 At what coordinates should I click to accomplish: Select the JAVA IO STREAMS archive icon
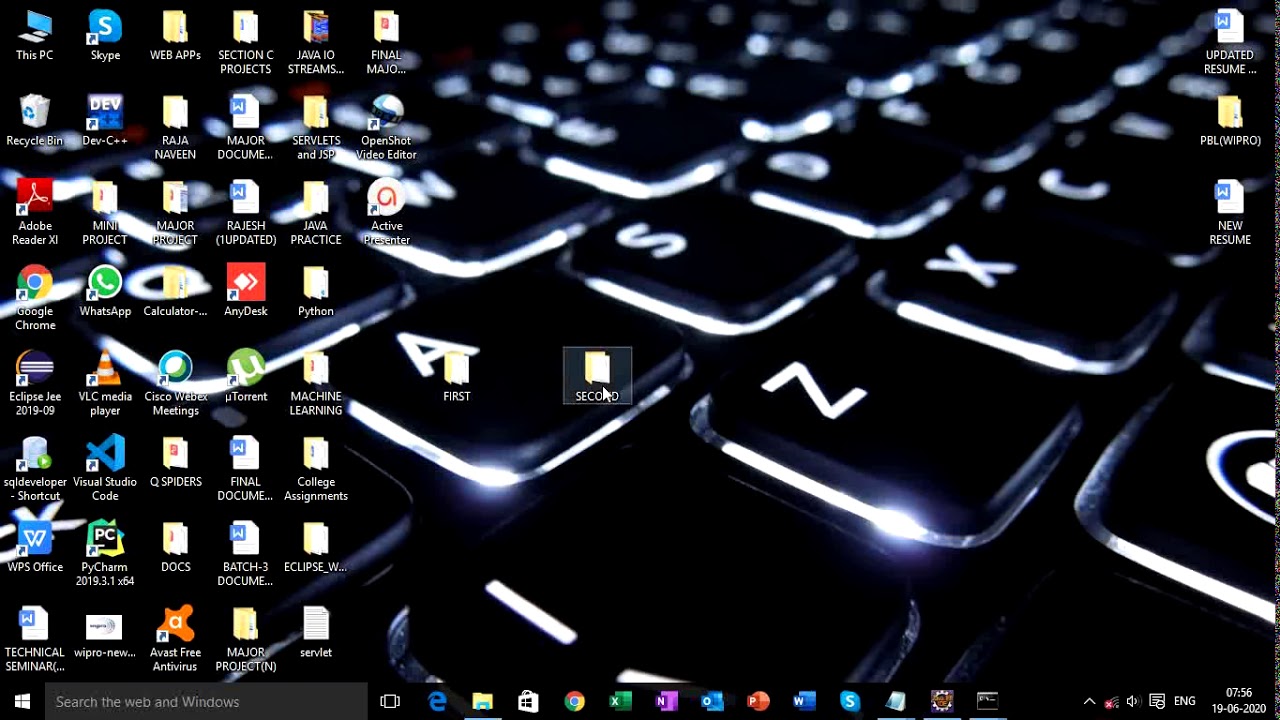[316, 43]
